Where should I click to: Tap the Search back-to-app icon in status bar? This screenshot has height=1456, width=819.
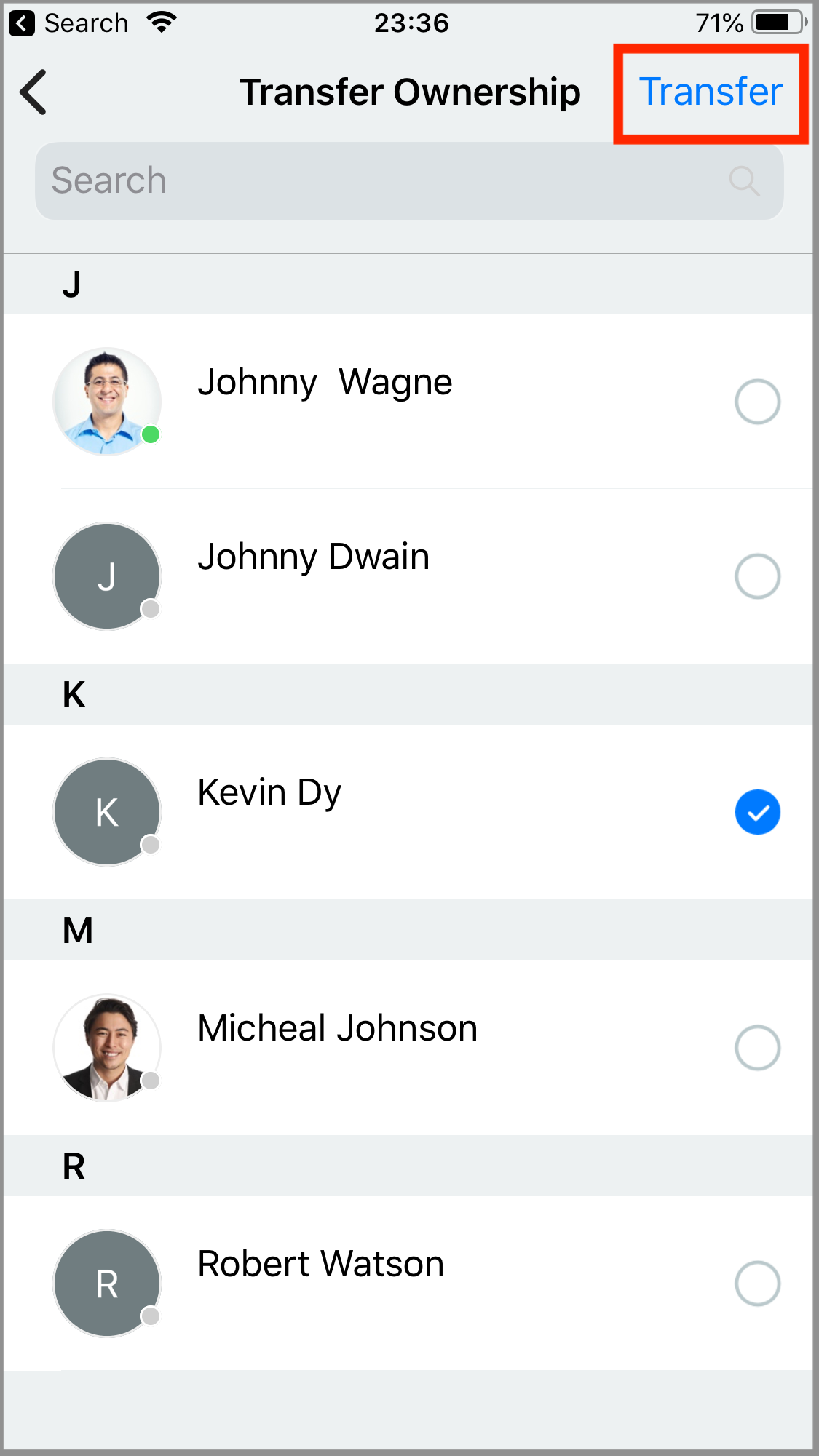click(22, 23)
